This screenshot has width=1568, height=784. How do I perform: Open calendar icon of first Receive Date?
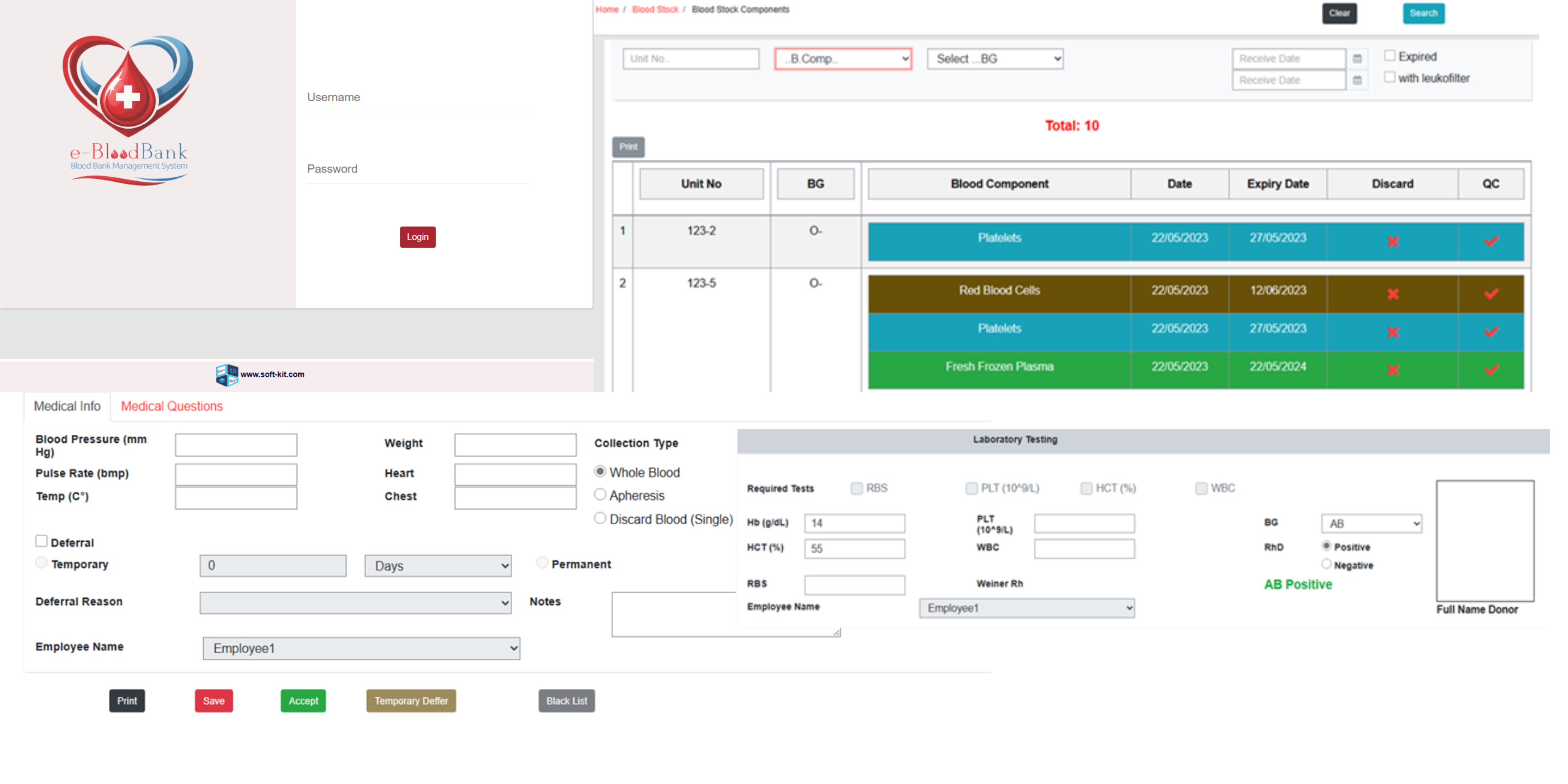[1357, 58]
